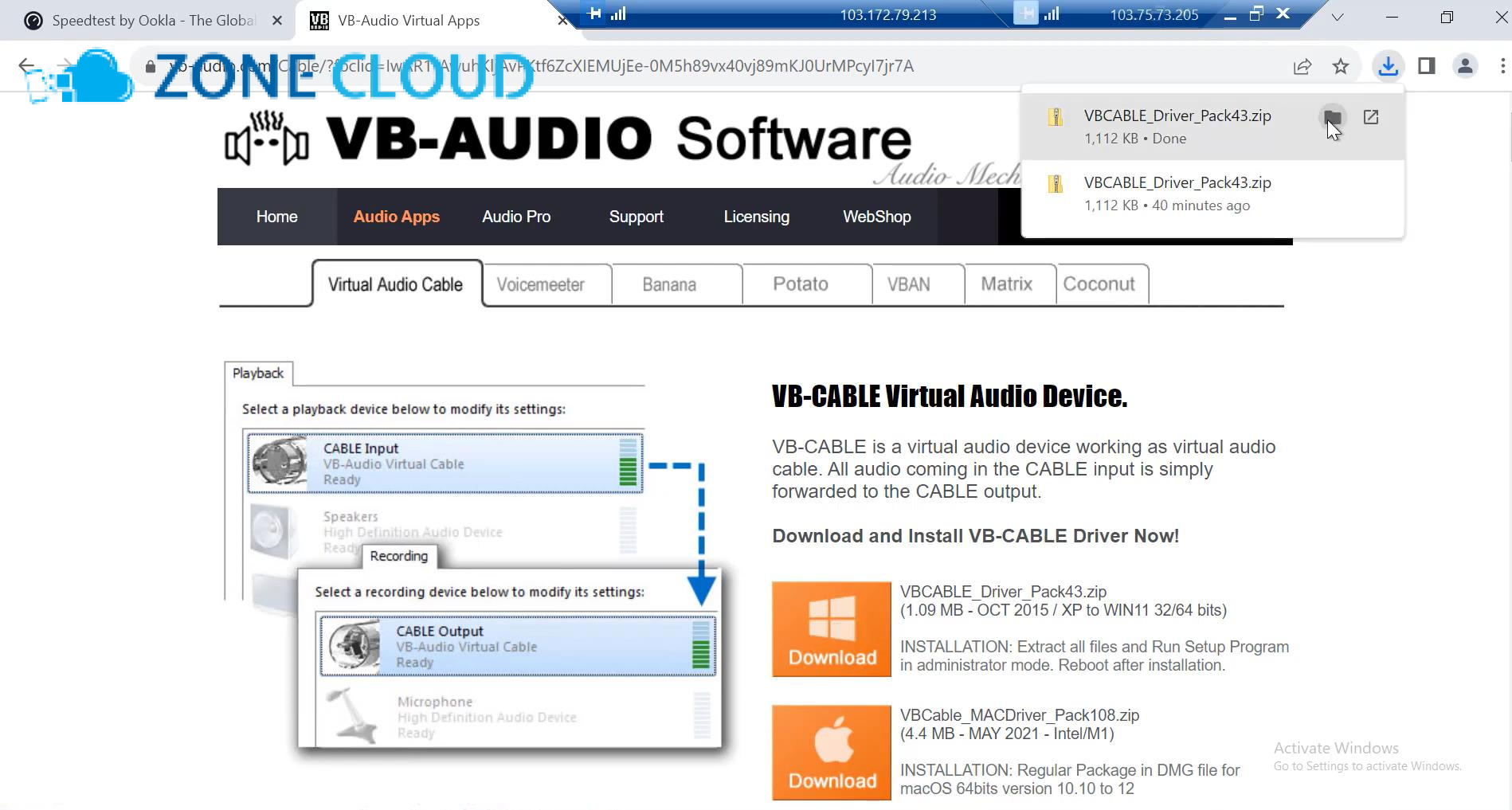Open completed download via external link icon
The image size is (1512, 810).
(1371, 116)
